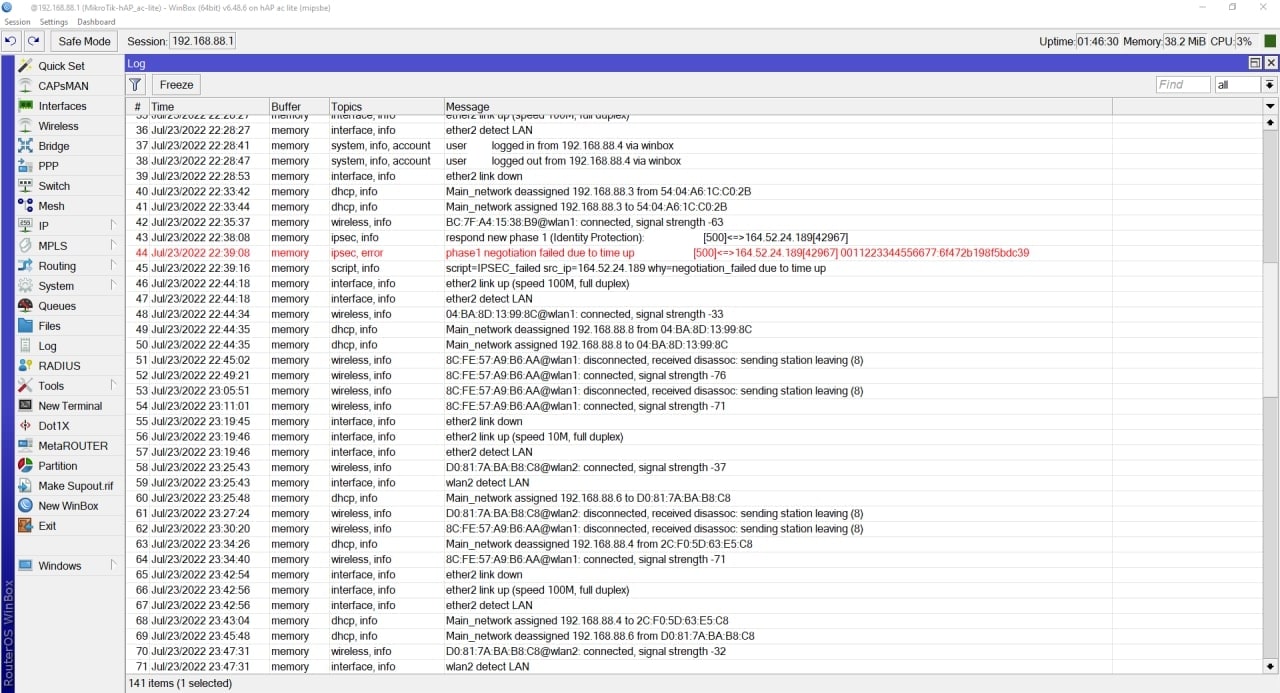The width and height of the screenshot is (1280, 693).
Task: Click the Find search field
Action: (1183, 85)
